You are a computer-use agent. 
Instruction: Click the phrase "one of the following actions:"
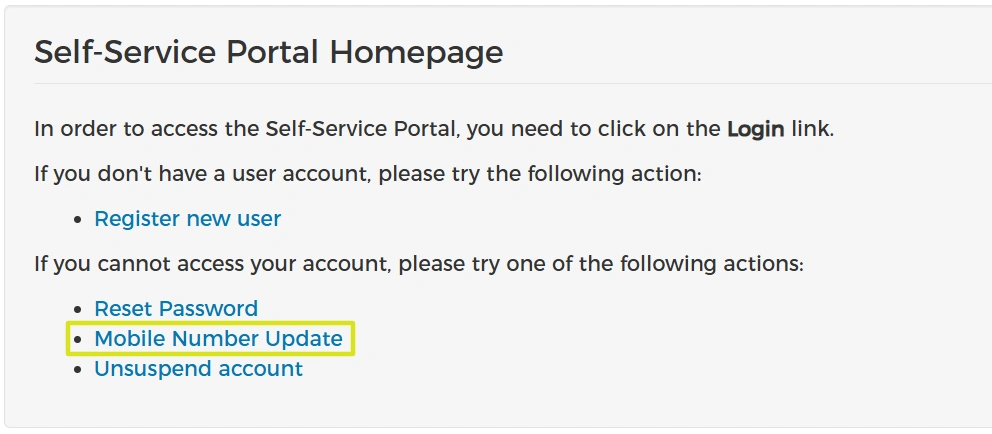(x=661, y=264)
